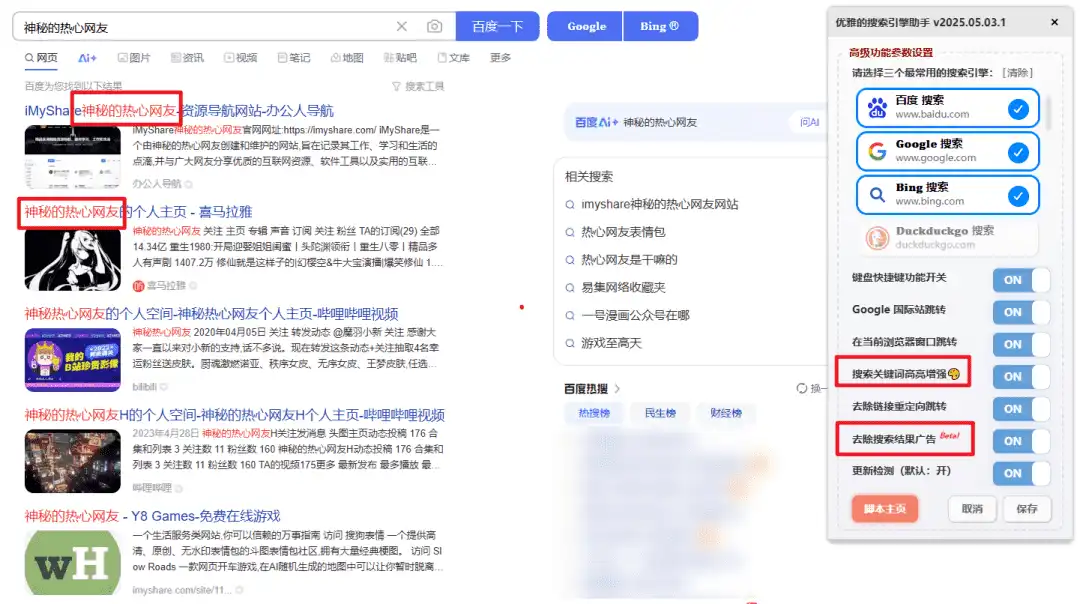This screenshot has width=1080, height=604.
Task: Click 取消 button in settings panel
Action: tap(972, 509)
